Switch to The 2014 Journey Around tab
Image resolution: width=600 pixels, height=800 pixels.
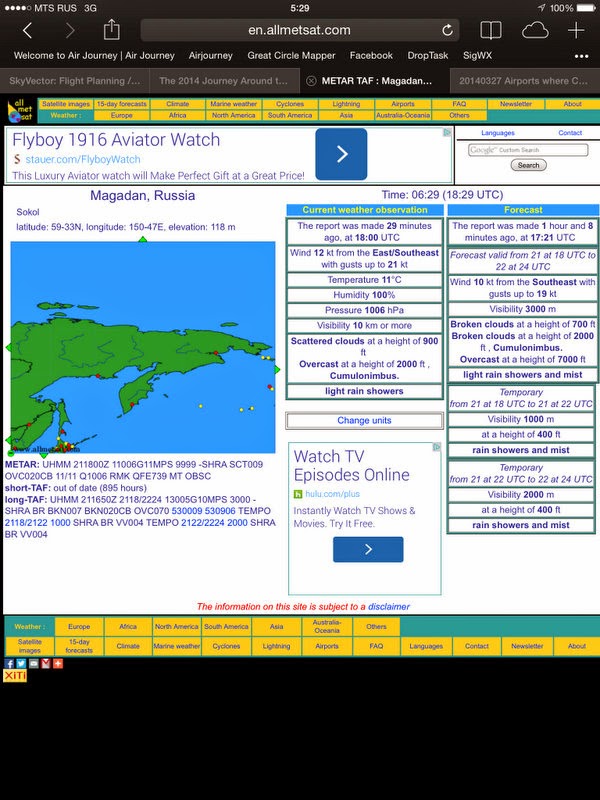(223, 81)
